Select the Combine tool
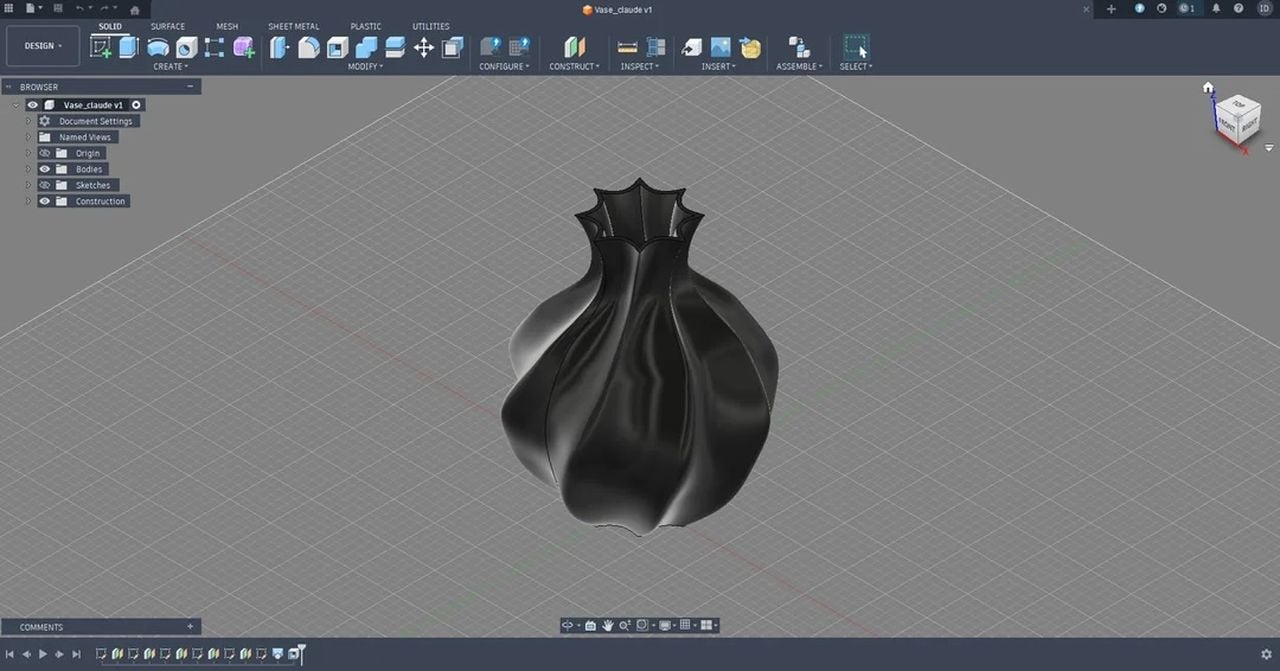 click(x=366, y=47)
